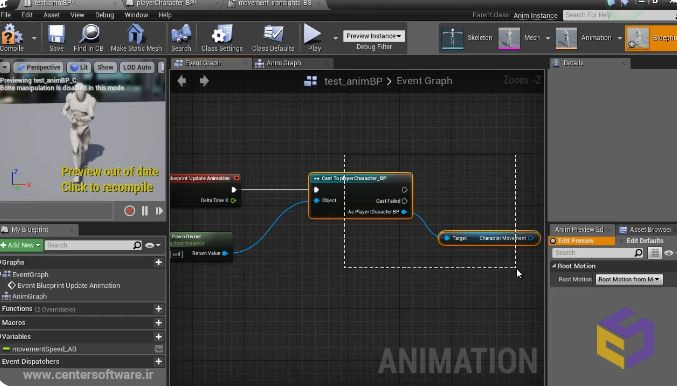The image size is (677, 386).
Task: Start Play simulation
Action: click(x=313, y=38)
